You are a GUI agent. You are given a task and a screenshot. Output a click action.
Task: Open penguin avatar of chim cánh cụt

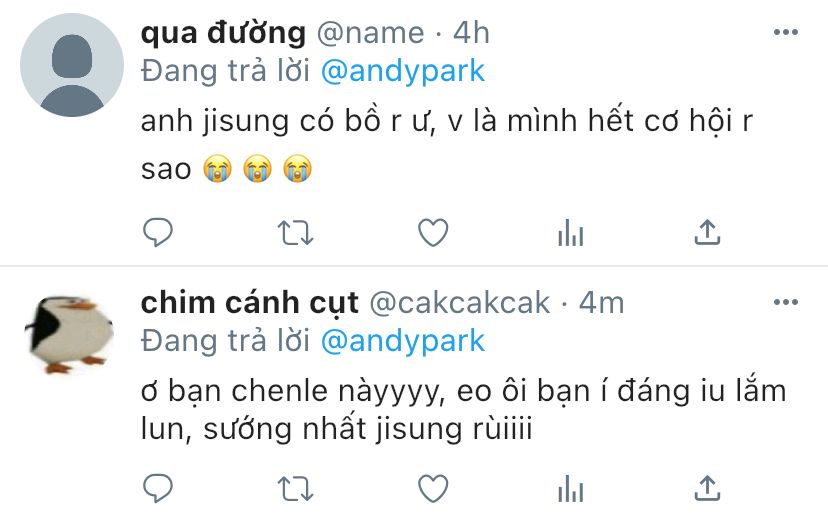click(x=70, y=334)
